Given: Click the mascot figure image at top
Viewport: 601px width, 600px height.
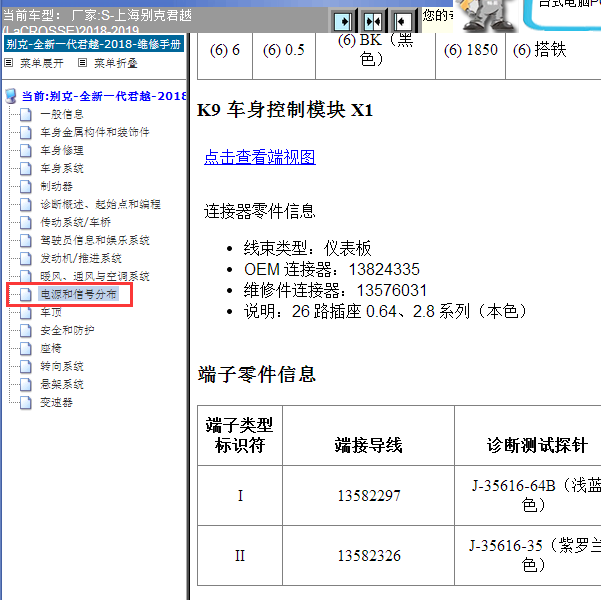Looking at the screenshot, I should click(486, 15).
